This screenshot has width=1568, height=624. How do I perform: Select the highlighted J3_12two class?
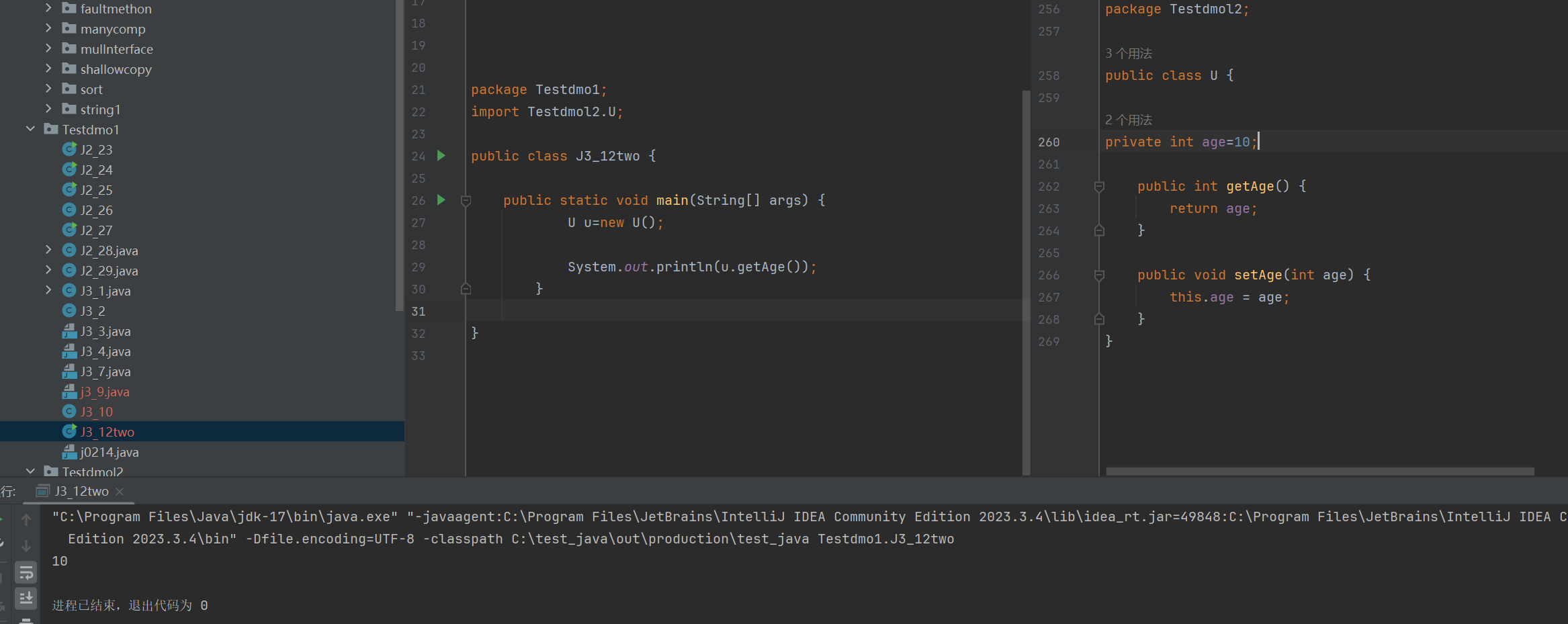point(107,432)
